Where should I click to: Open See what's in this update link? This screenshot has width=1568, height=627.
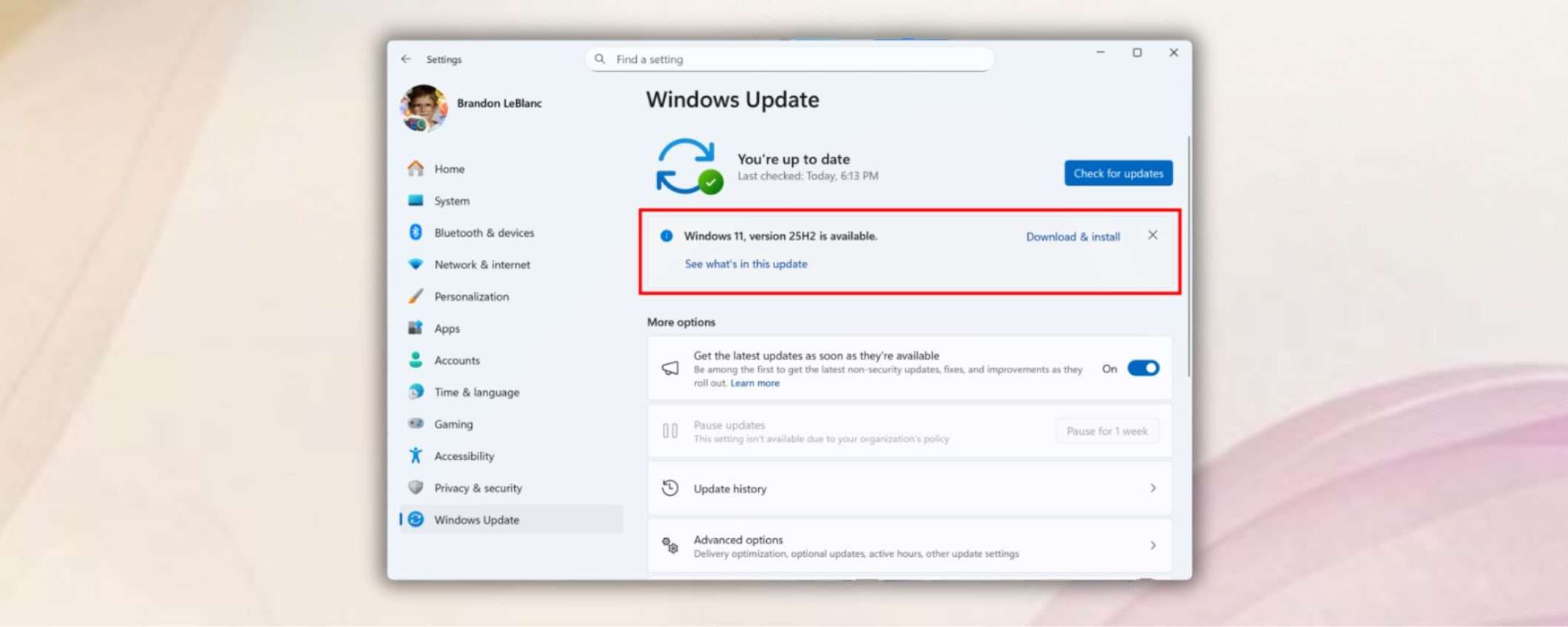746,264
